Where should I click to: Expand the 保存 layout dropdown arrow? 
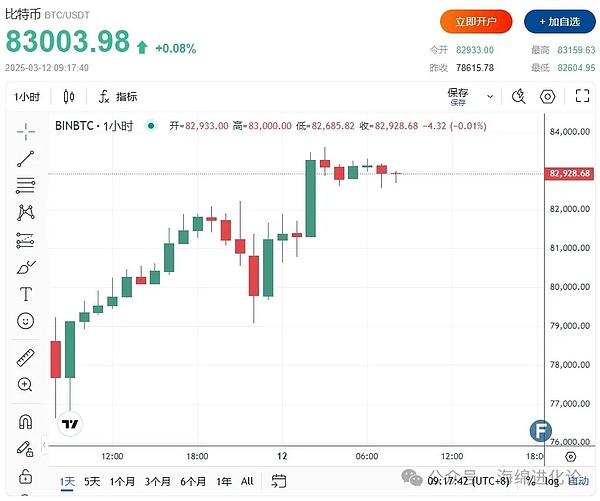(489, 97)
